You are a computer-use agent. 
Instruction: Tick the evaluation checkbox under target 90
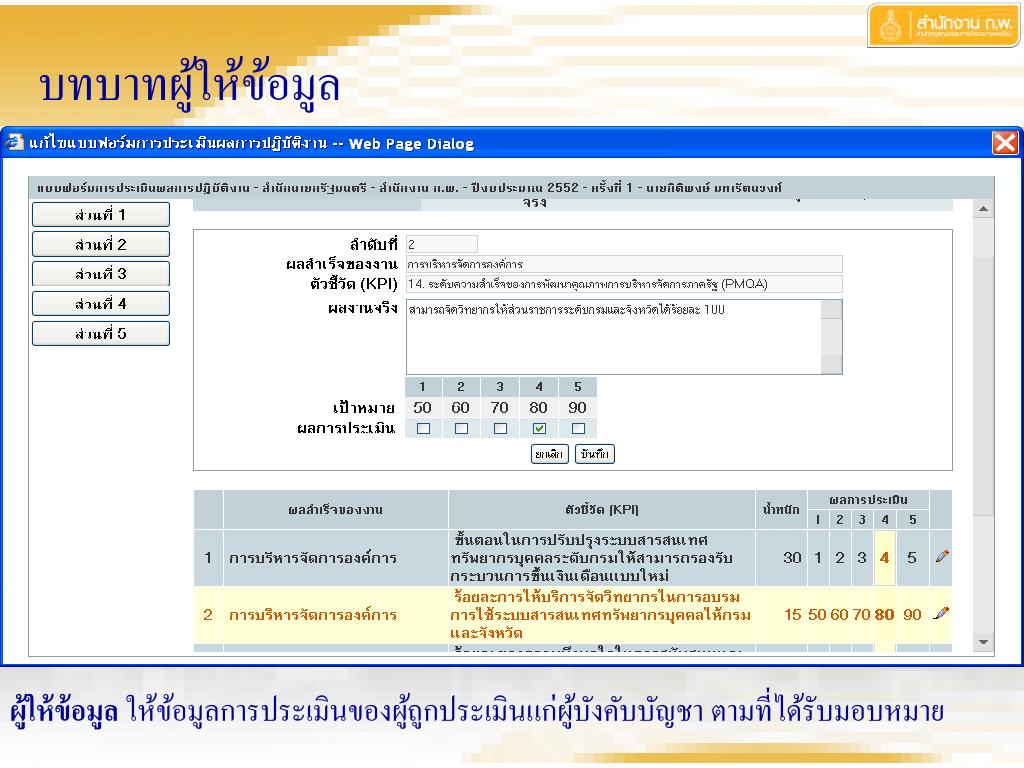coord(578,429)
